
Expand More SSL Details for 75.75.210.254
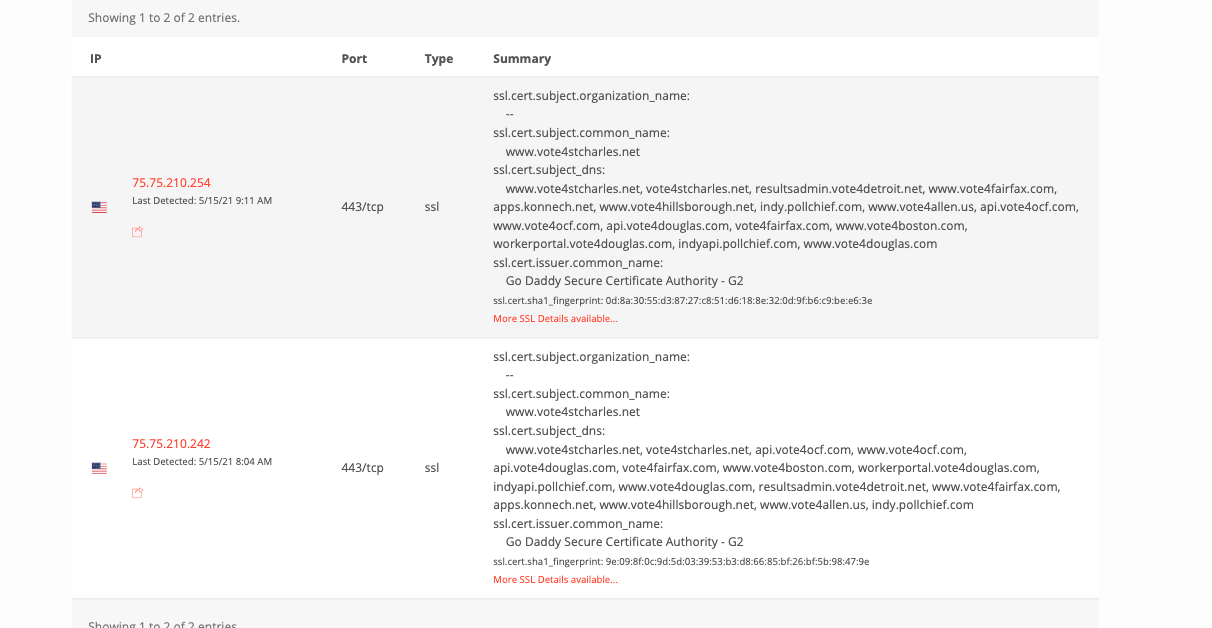click(555, 319)
